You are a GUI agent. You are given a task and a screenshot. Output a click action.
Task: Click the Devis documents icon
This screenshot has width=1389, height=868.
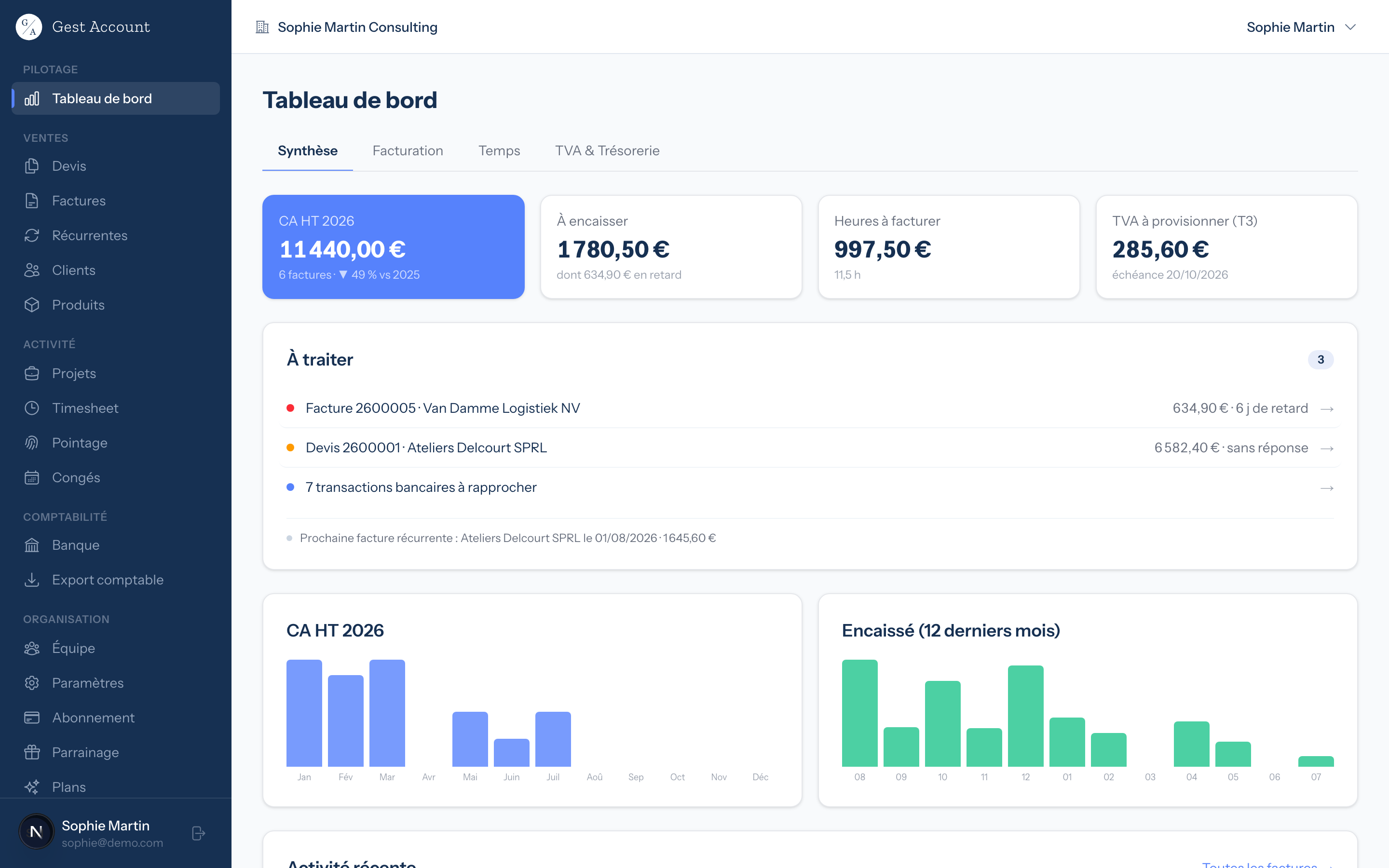[32, 166]
